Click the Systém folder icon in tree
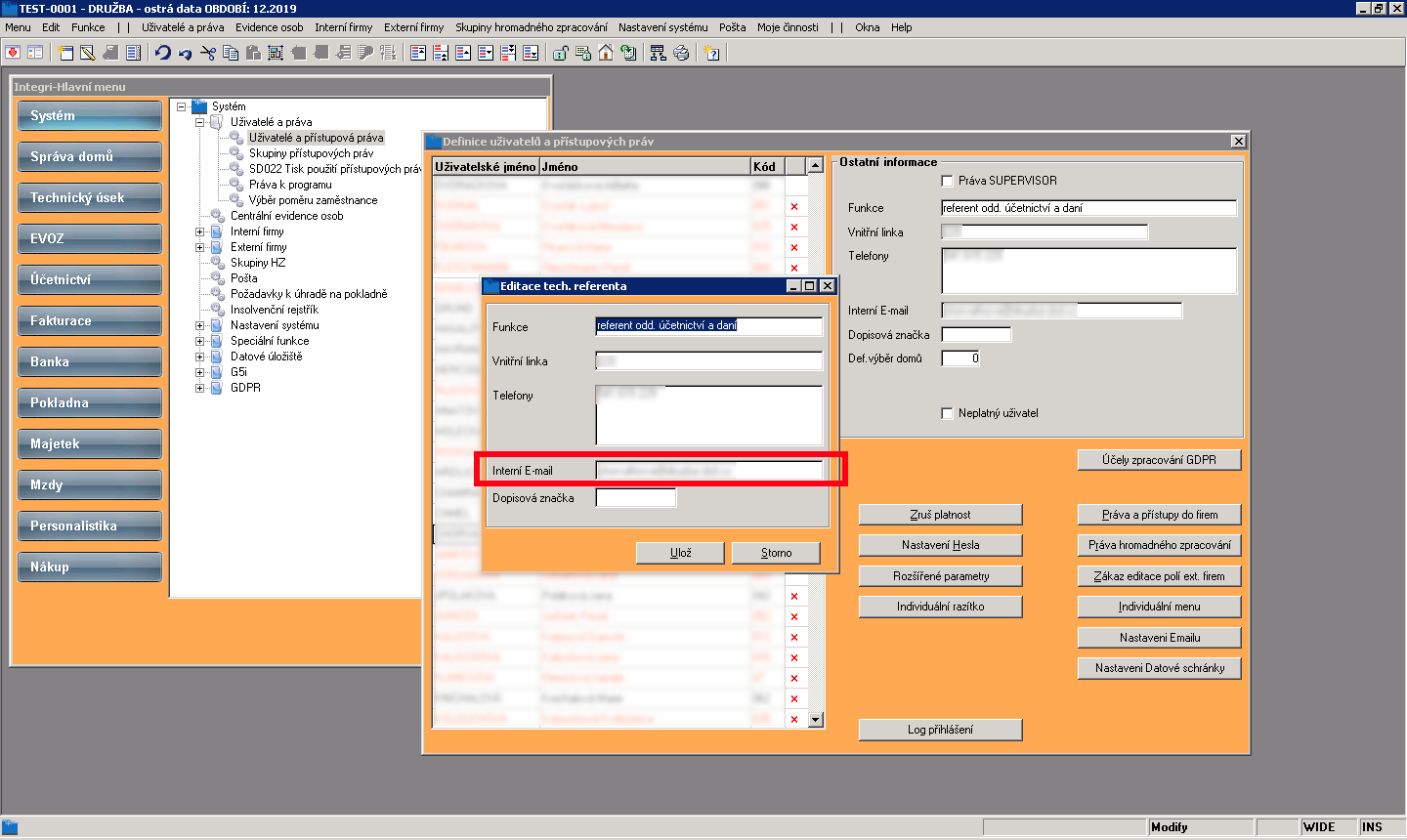The width and height of the screenshot is (1407, 840). coord(199,106)
